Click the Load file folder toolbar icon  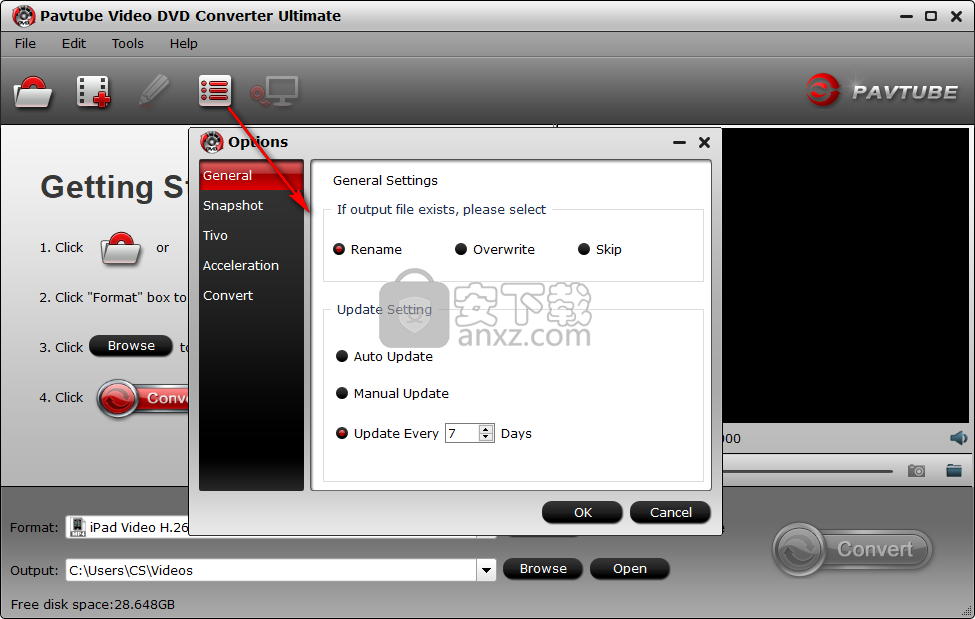(x=32, y=91)
